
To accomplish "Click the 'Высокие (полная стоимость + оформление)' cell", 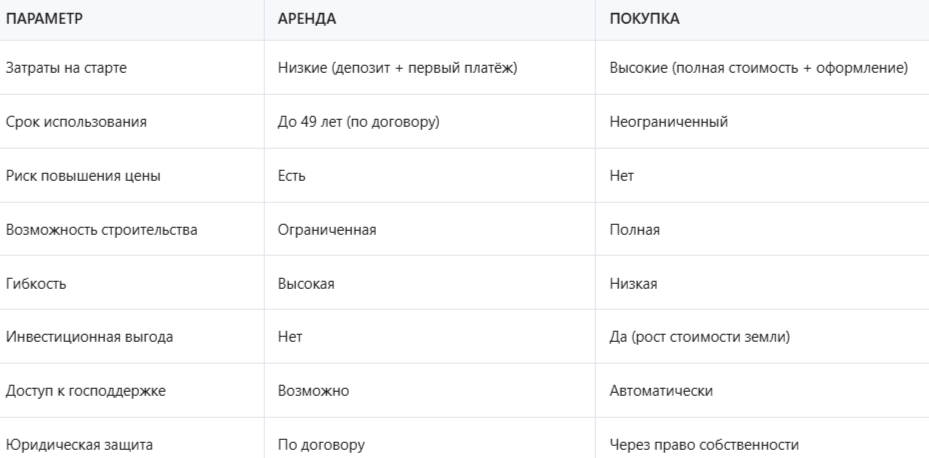I will click(x=758, y=68).
